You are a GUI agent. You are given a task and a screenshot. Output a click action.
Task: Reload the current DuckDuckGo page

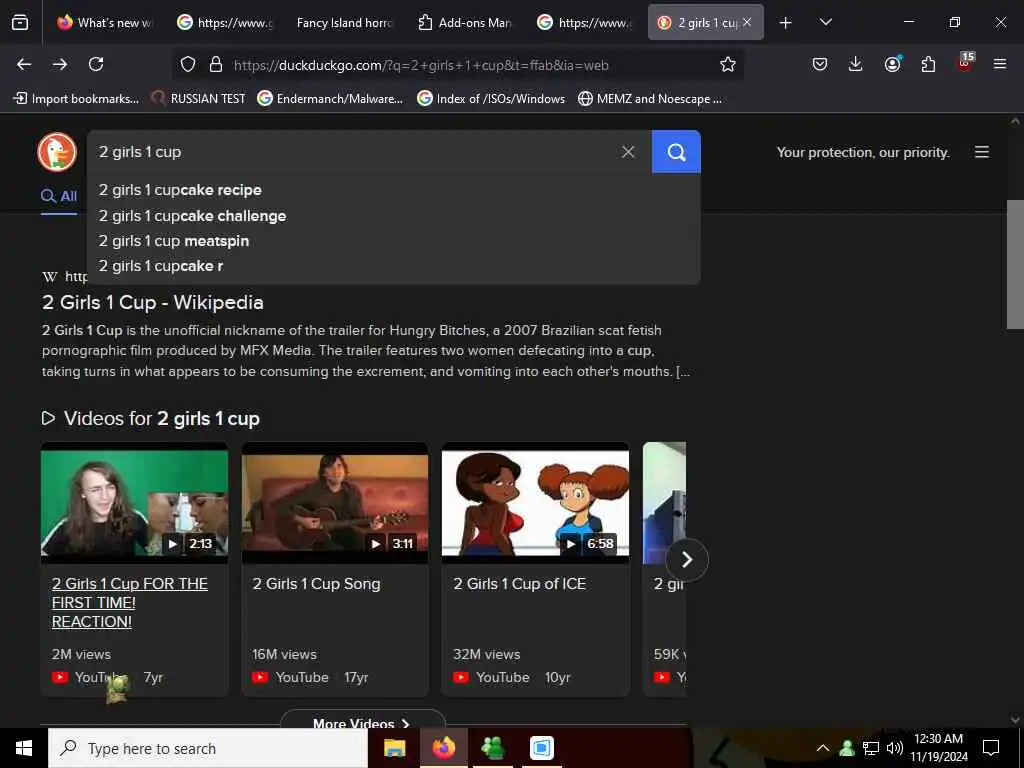coord(96,64)
